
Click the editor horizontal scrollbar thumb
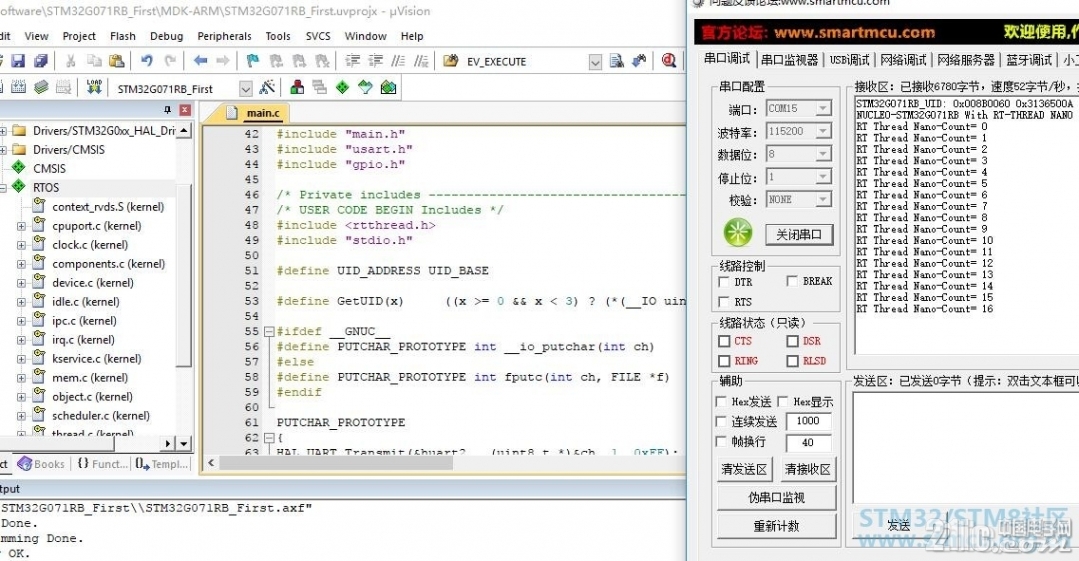coord(336,463)
